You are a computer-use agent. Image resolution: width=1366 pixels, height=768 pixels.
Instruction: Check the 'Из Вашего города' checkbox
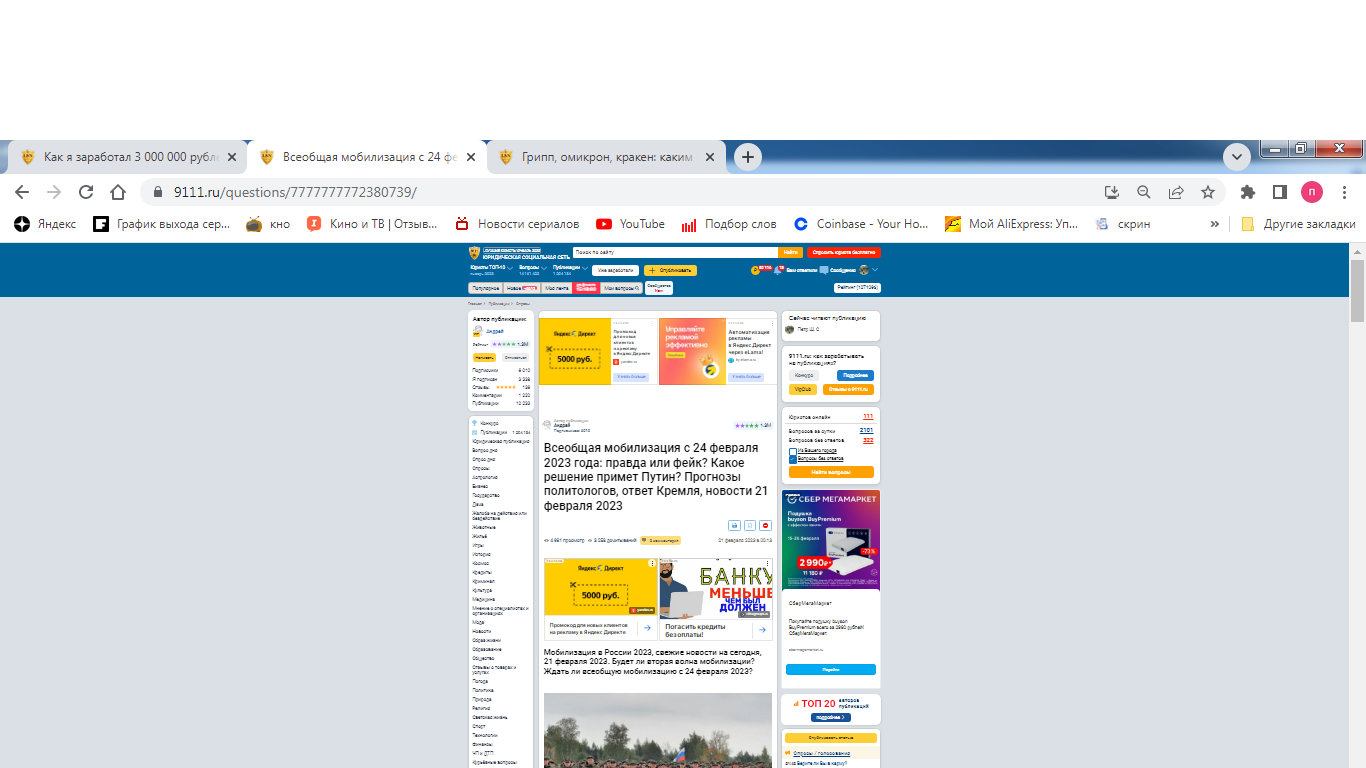pyautogui.click(x=793, y=451)
